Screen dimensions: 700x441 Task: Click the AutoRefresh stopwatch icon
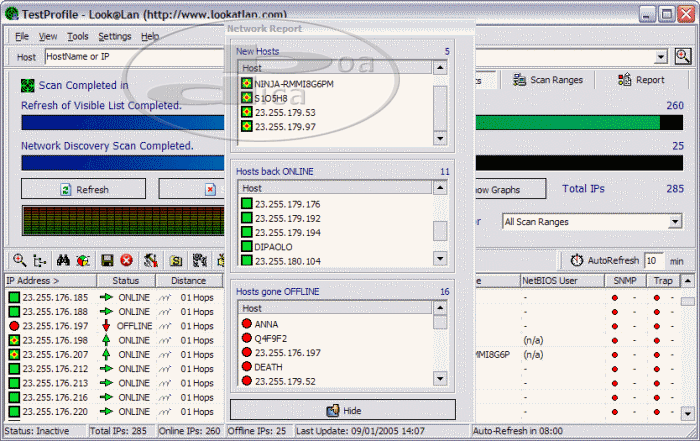pos(577,260)
